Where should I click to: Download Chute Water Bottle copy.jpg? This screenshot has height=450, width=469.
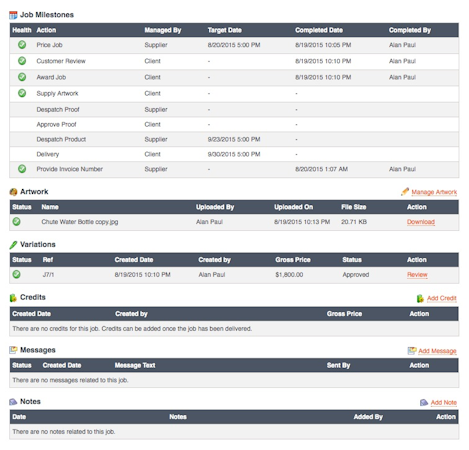pos(421,222)
